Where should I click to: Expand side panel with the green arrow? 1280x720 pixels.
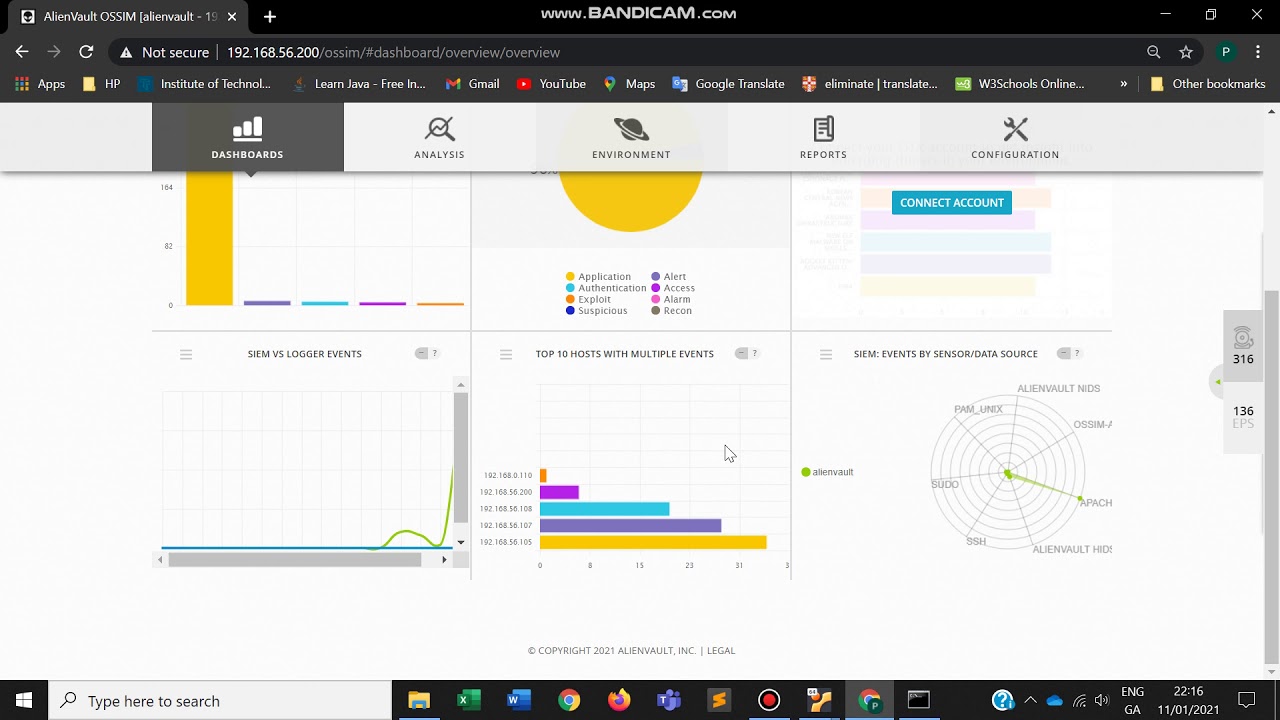pos(1217,382)
